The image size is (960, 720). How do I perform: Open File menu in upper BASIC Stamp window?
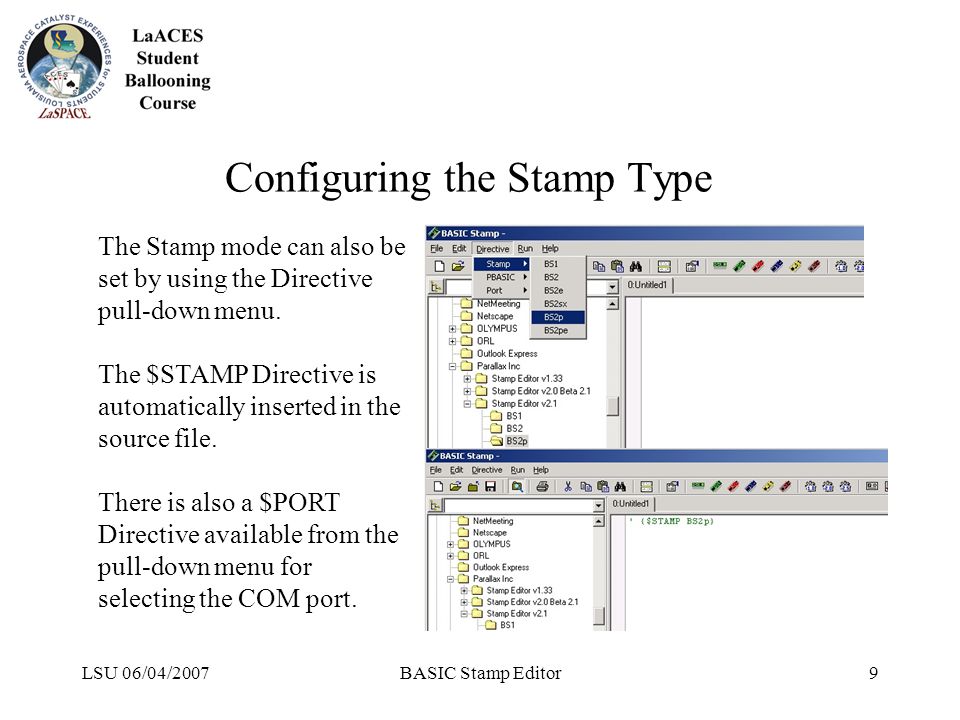(437, 249)
